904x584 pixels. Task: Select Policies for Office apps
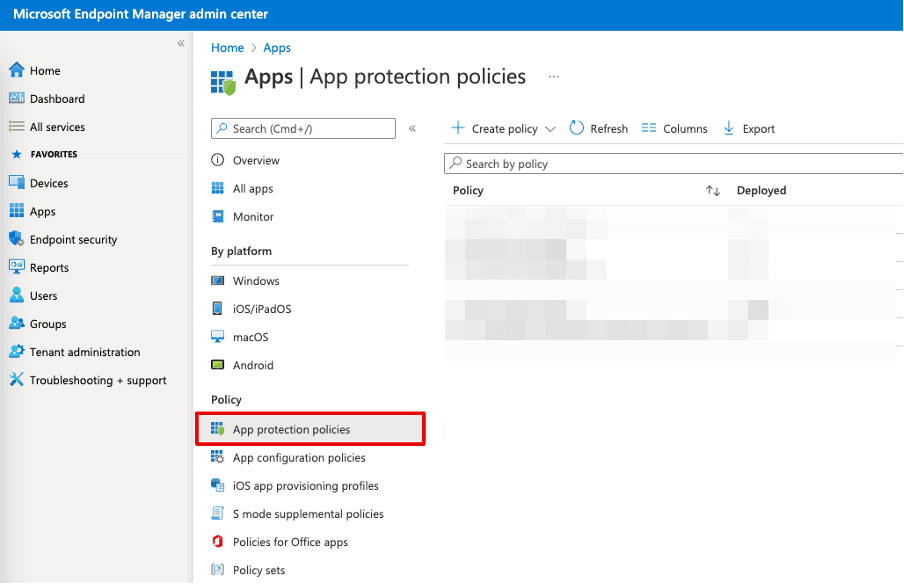pos(290,542)
